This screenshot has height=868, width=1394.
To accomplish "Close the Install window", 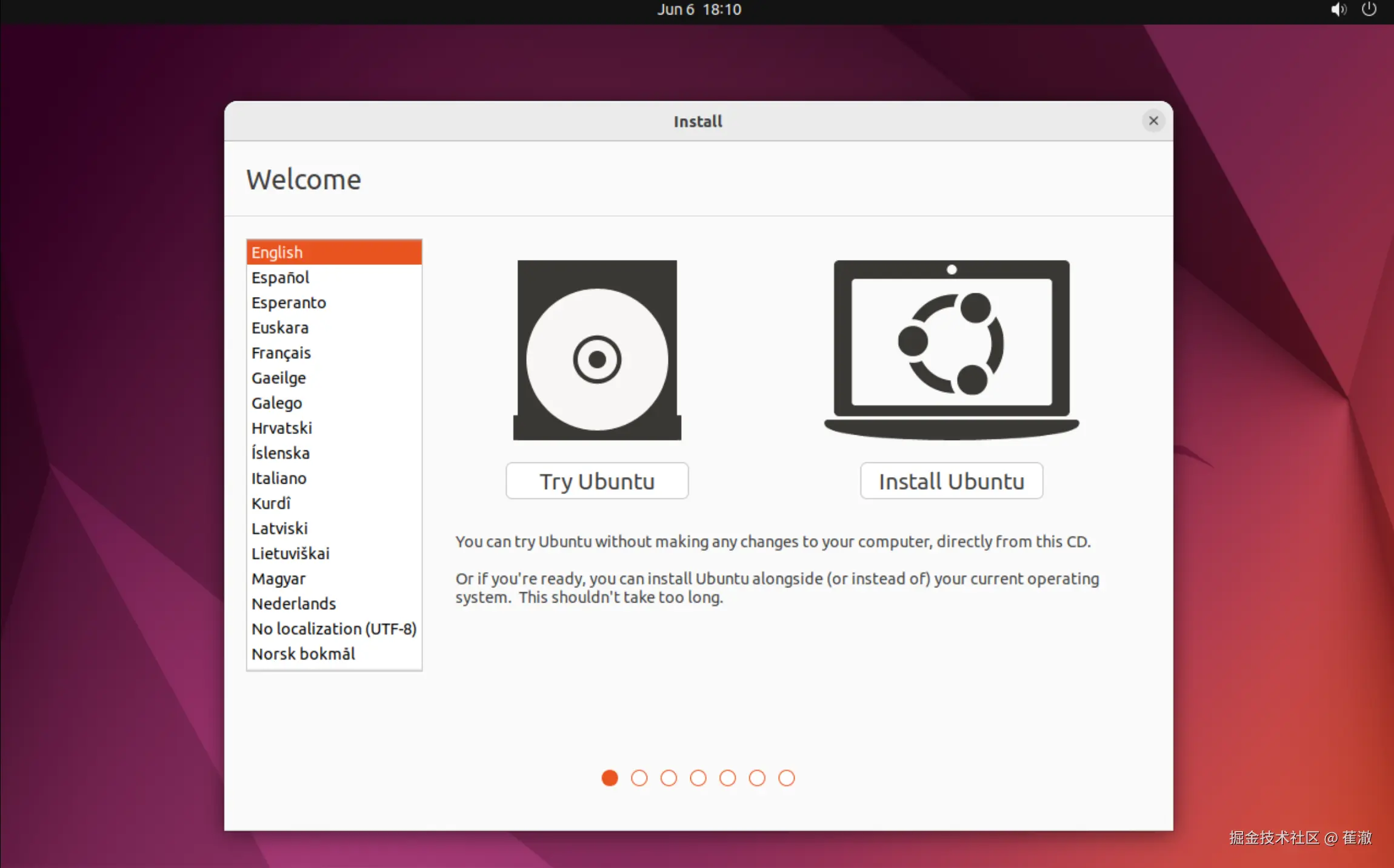I will pyautogui.click(x=1153, y=121).
